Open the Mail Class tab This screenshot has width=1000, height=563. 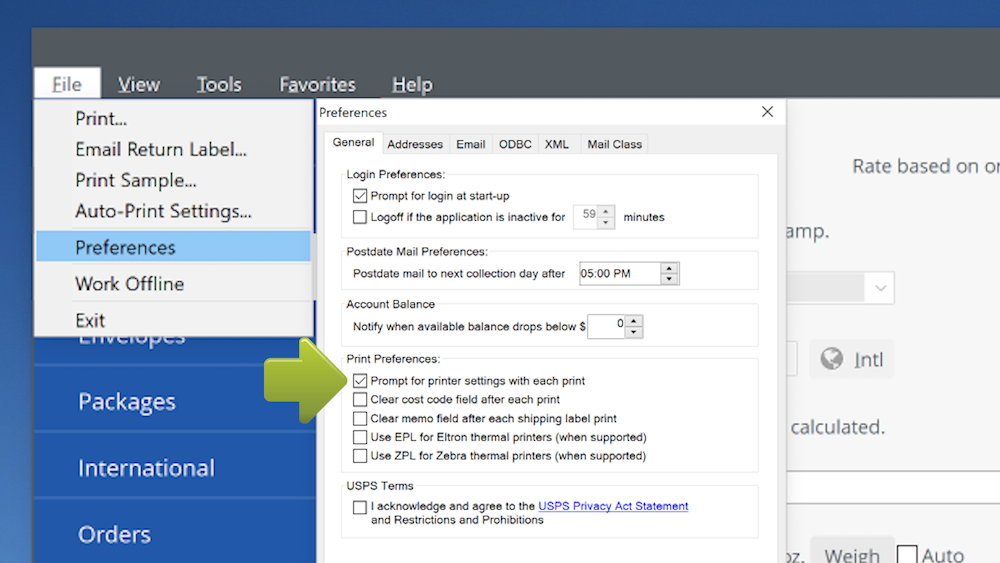pos(613,144)
